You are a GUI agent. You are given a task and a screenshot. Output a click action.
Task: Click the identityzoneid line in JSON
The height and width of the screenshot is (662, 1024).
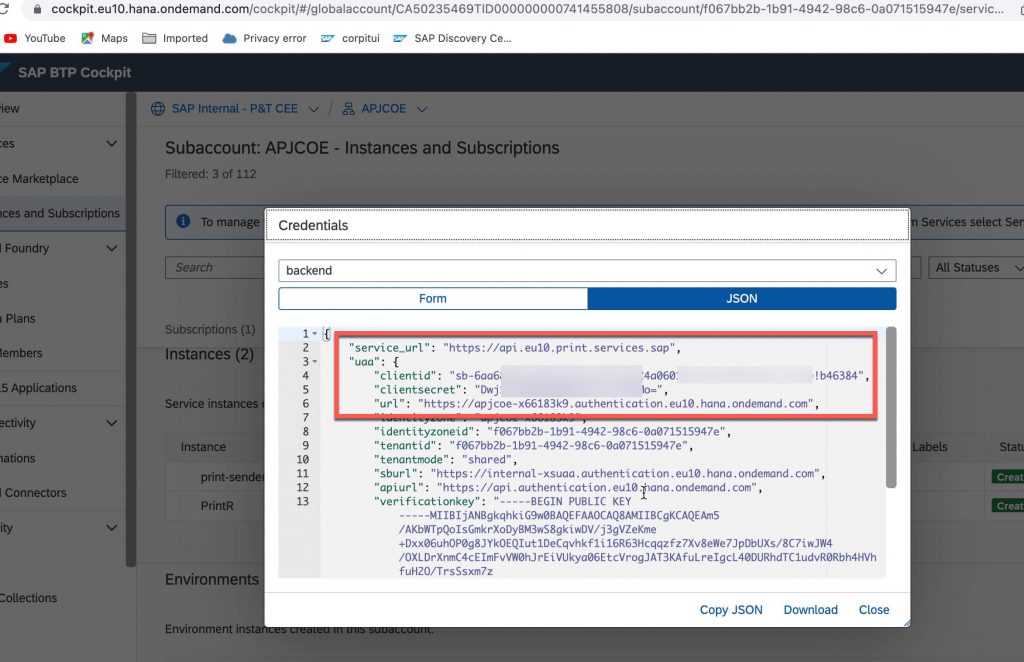[552, 432]
